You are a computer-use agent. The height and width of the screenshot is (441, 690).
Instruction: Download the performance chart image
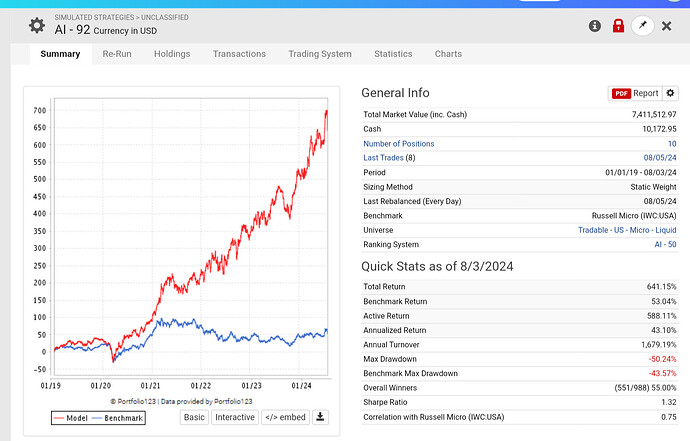point(320,417)
